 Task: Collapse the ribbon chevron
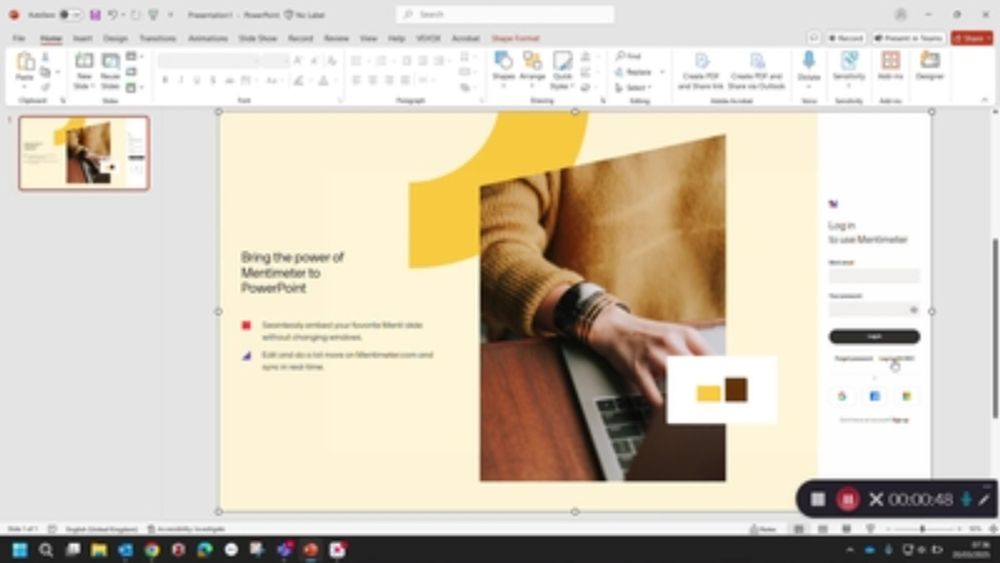click(x=984, y=100)
